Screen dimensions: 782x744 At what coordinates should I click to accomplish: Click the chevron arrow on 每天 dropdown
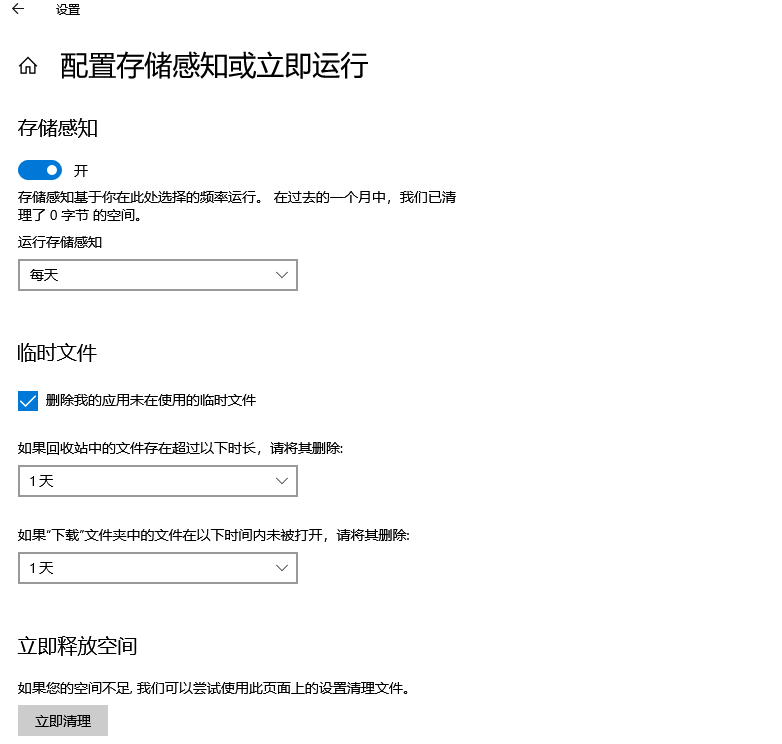(x=281, y=275)
